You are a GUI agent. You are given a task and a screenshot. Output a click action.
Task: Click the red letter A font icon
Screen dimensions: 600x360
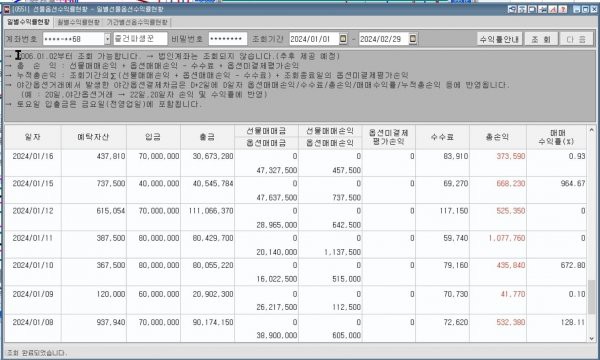click(552, 9)
